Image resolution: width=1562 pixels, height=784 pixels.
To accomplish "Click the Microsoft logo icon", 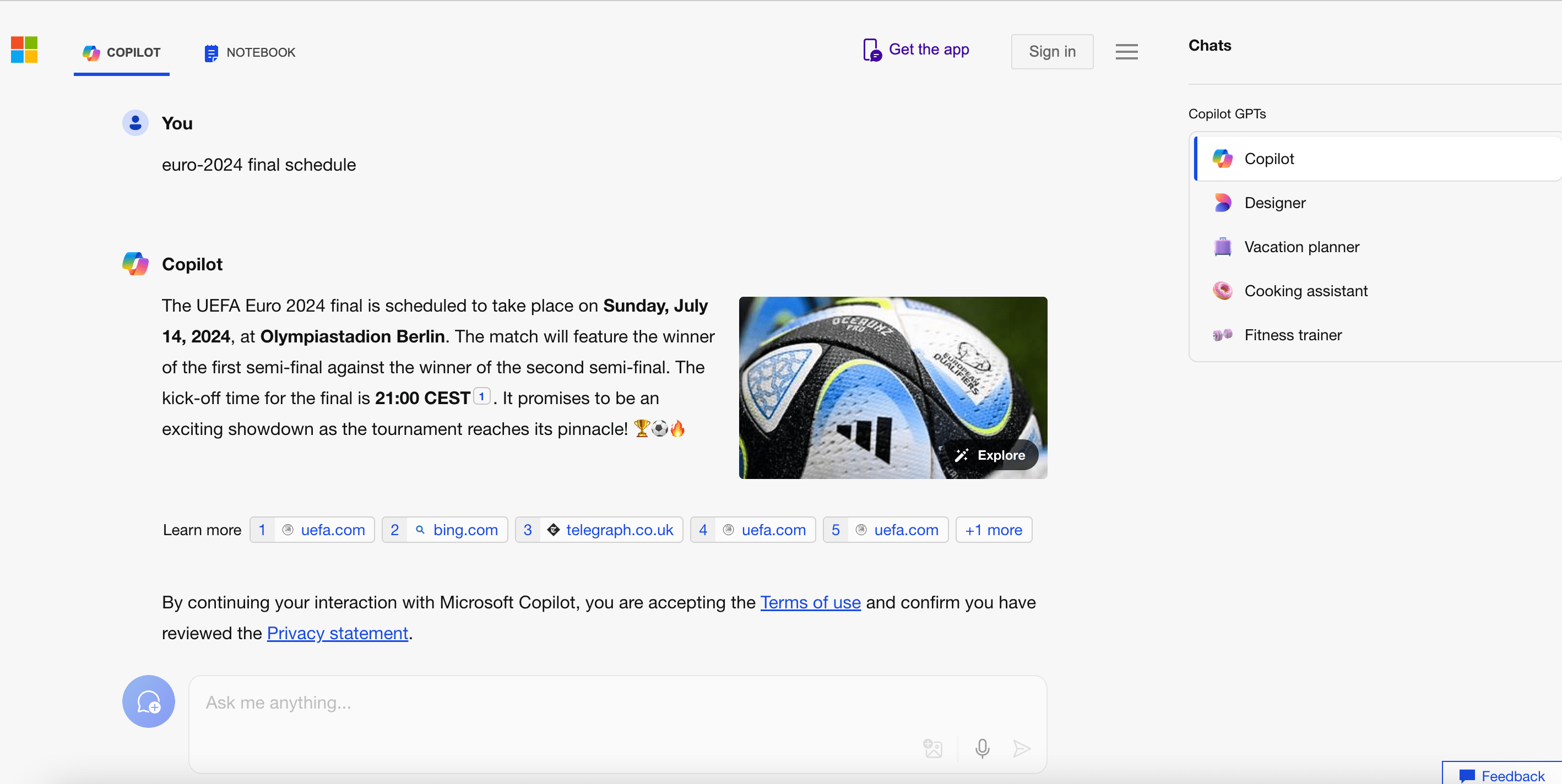I will (x=24, y=50).
